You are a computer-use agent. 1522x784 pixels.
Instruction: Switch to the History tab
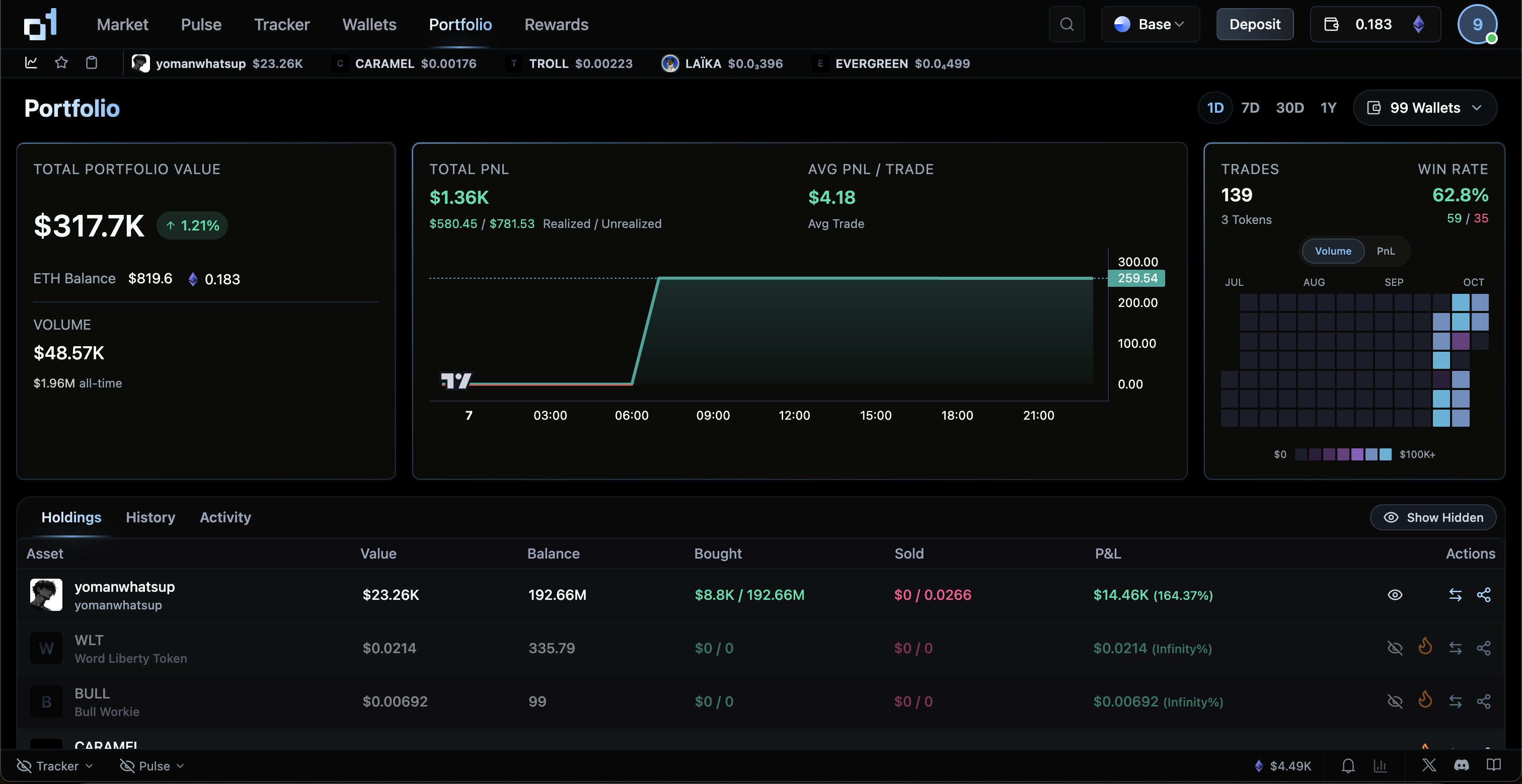(150, 517)
